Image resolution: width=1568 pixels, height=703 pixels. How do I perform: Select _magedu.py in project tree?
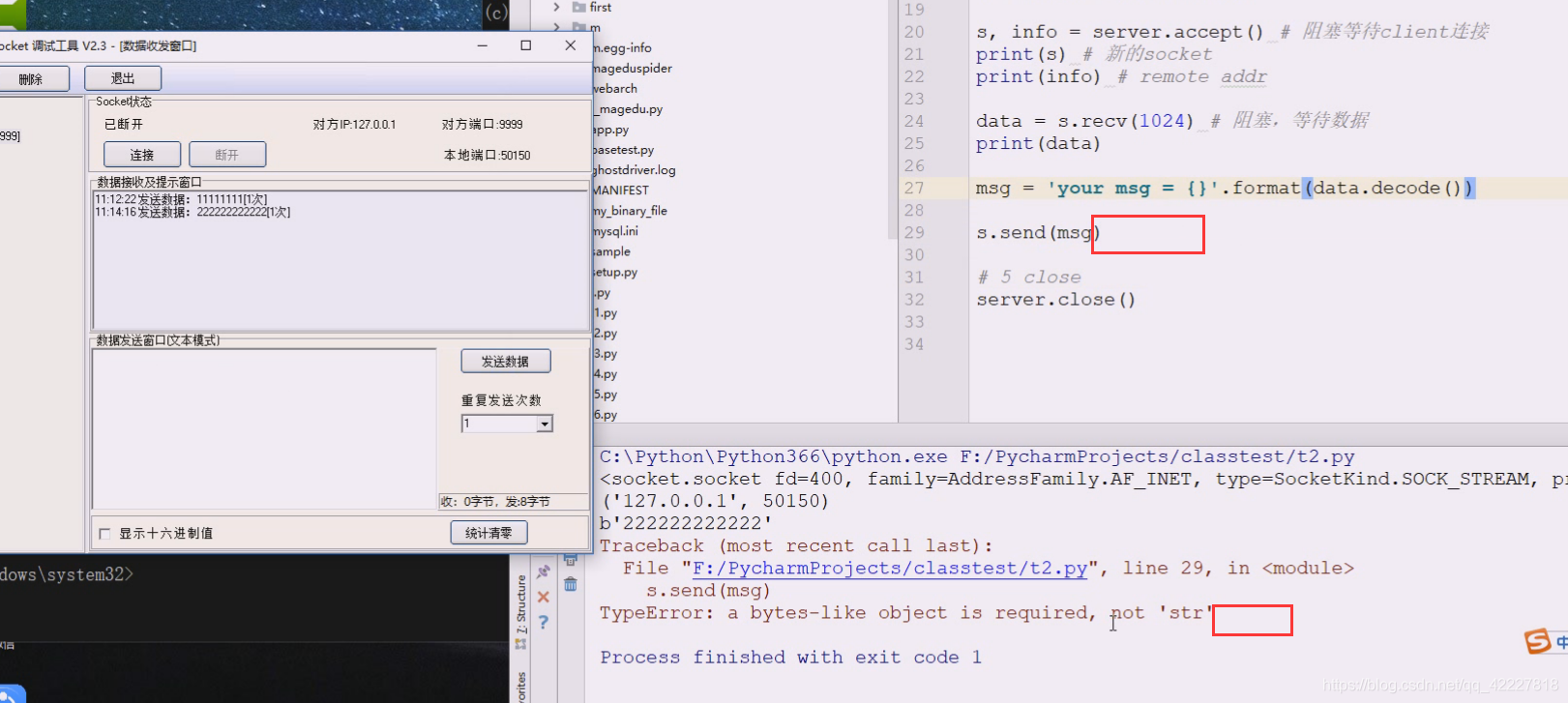pyautogui.click(x=629, y=109)
